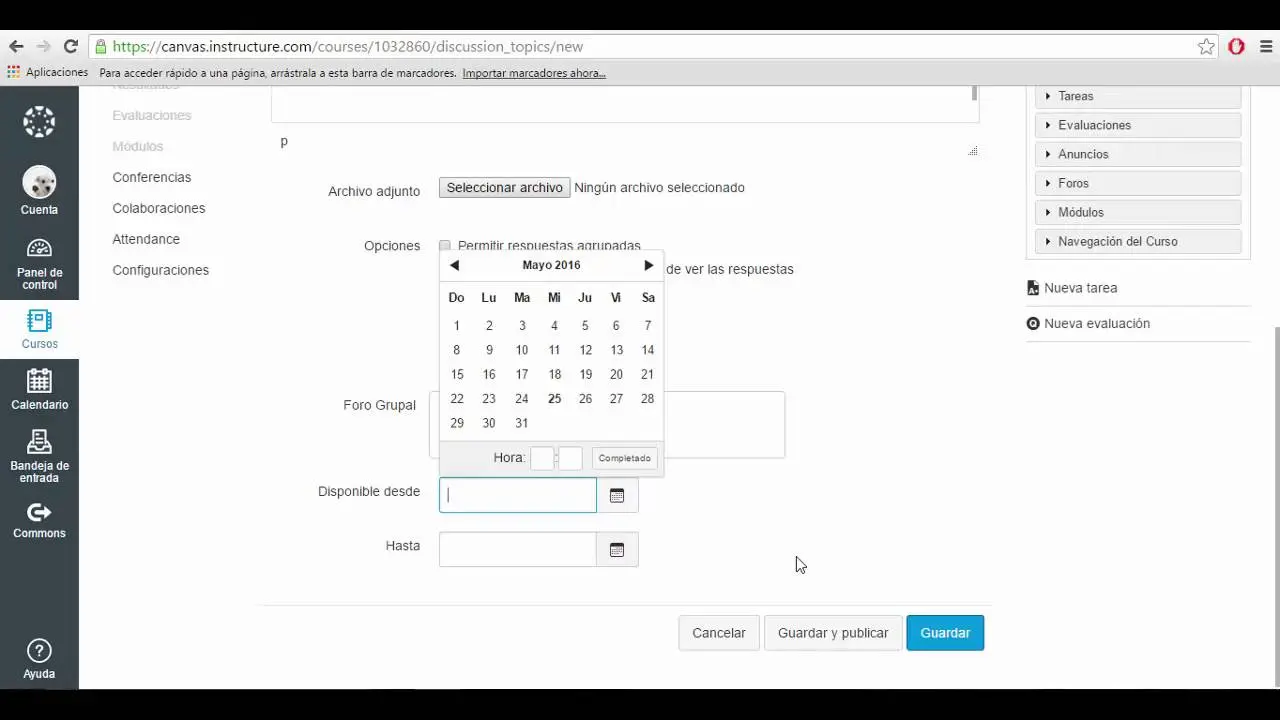1280x720 pixels.
Task: Expand the Foros panel on the right
Action: [x=1138, y=183]
